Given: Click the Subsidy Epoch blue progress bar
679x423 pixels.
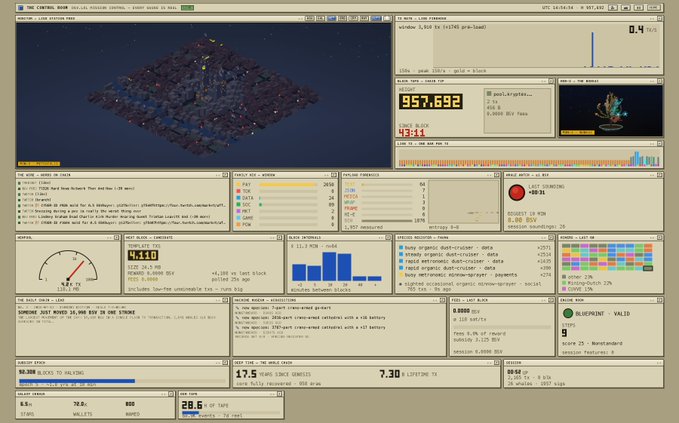Looking at the screenshot, I should tap(77, 381).
